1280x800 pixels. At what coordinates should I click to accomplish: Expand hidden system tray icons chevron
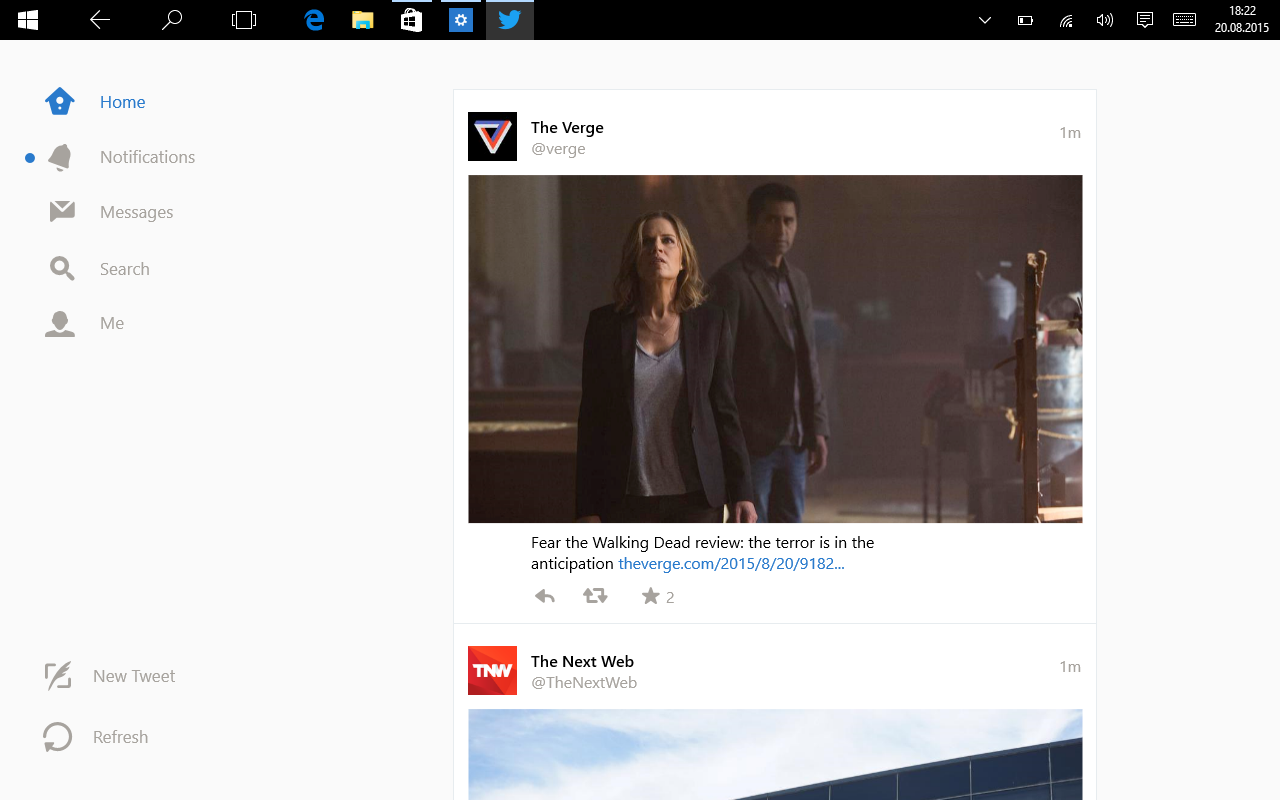tap(985, 20)
